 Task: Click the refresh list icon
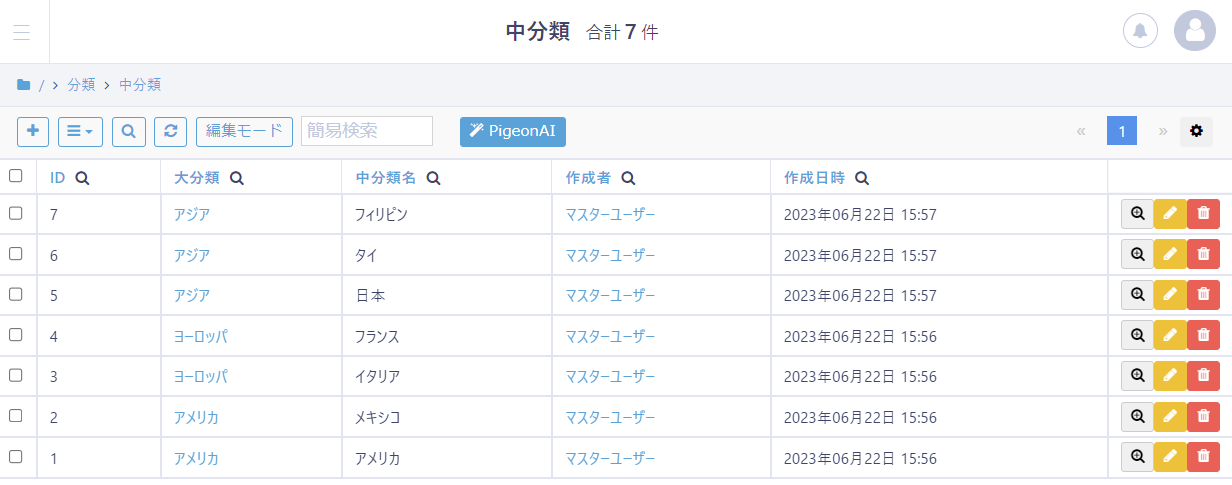170,131
